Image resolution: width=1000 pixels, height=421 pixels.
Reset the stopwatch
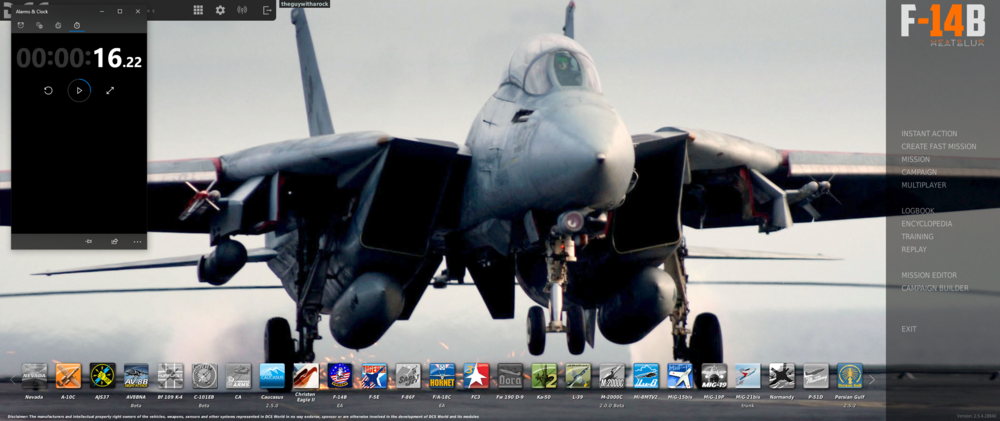(48, 91)
